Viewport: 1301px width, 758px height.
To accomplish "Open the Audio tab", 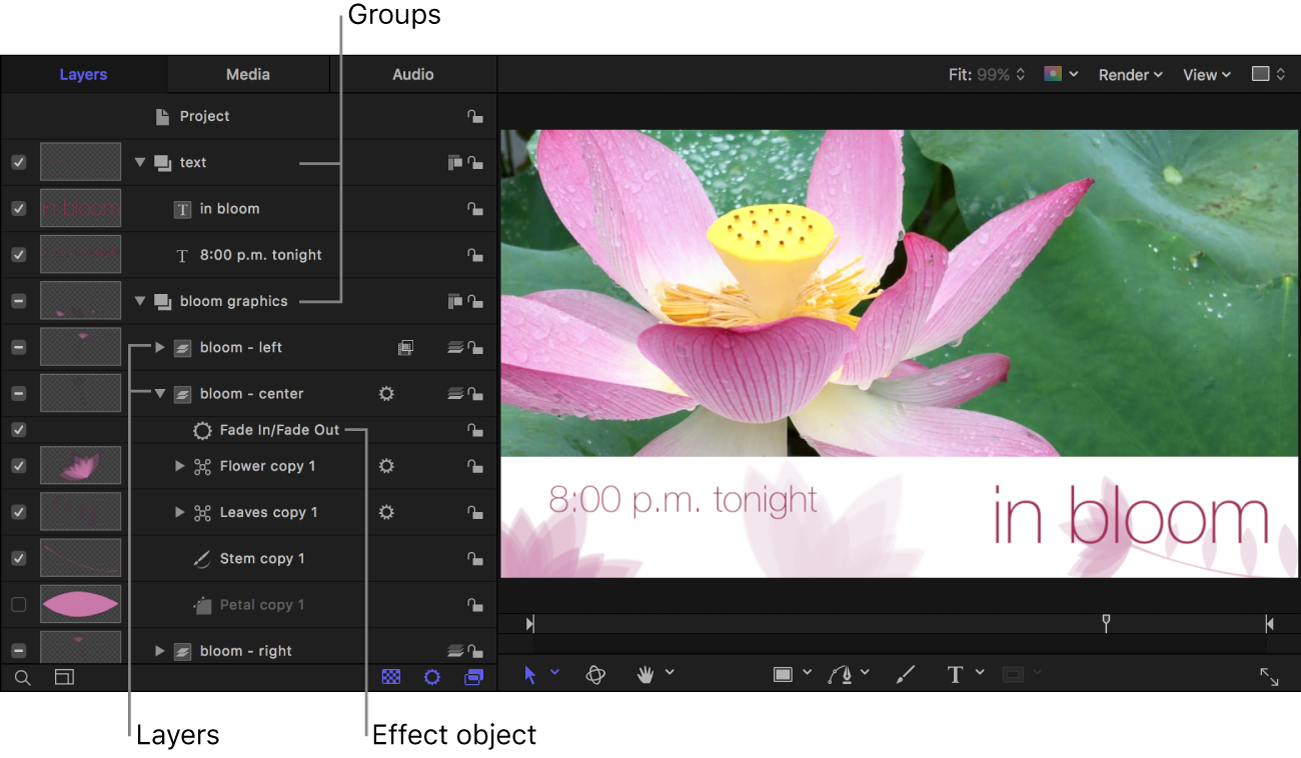I will [x=412, y=75].
